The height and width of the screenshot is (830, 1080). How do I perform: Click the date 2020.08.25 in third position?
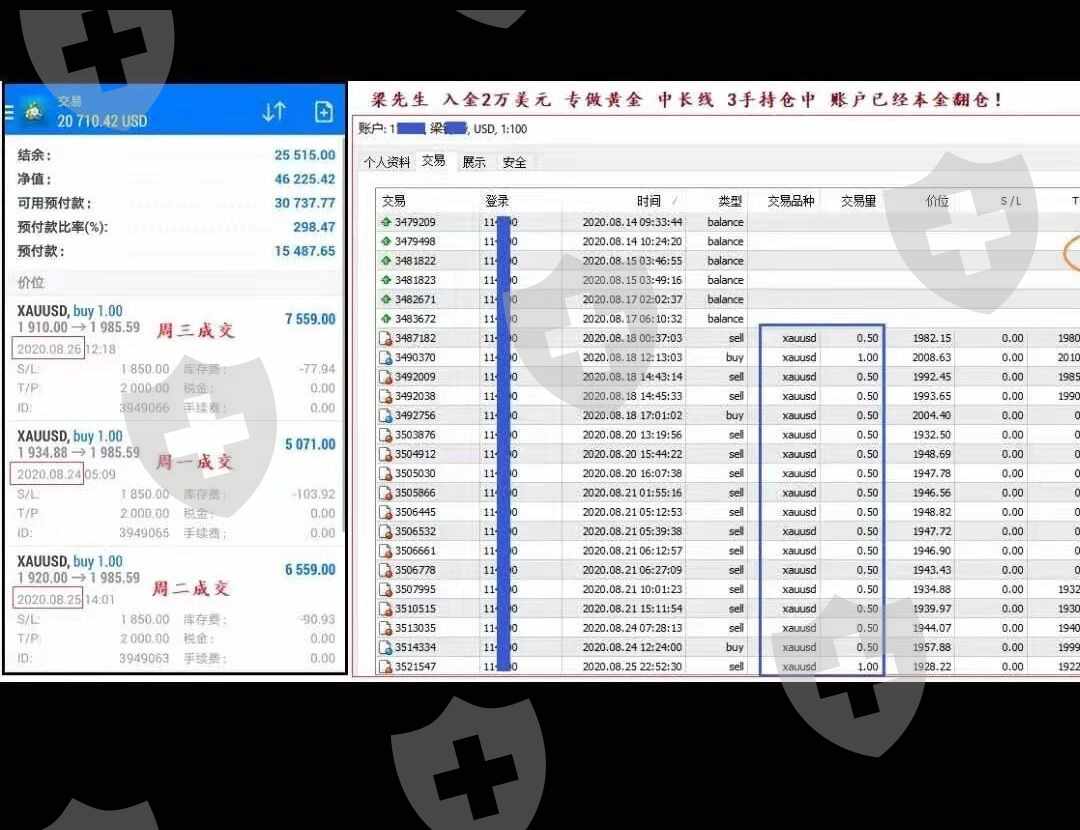[48, 599]
